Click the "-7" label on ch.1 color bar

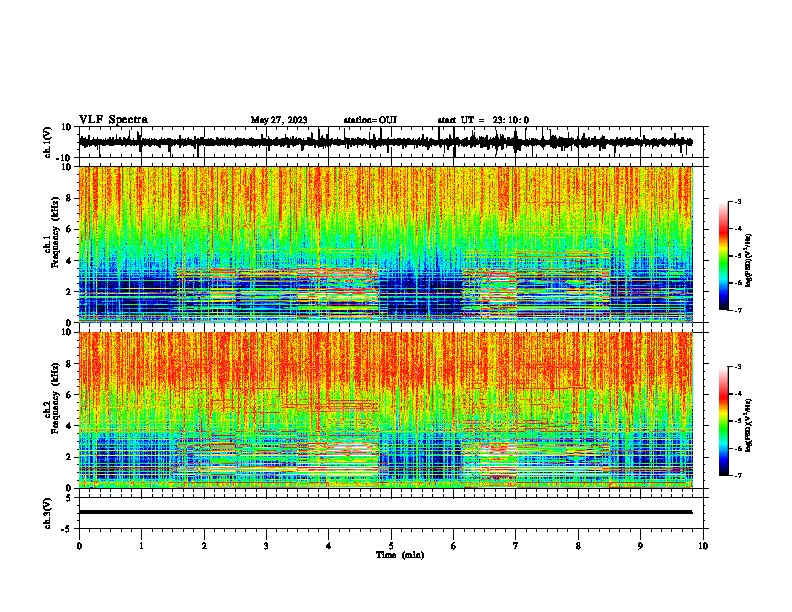click(x=737, y=310)
